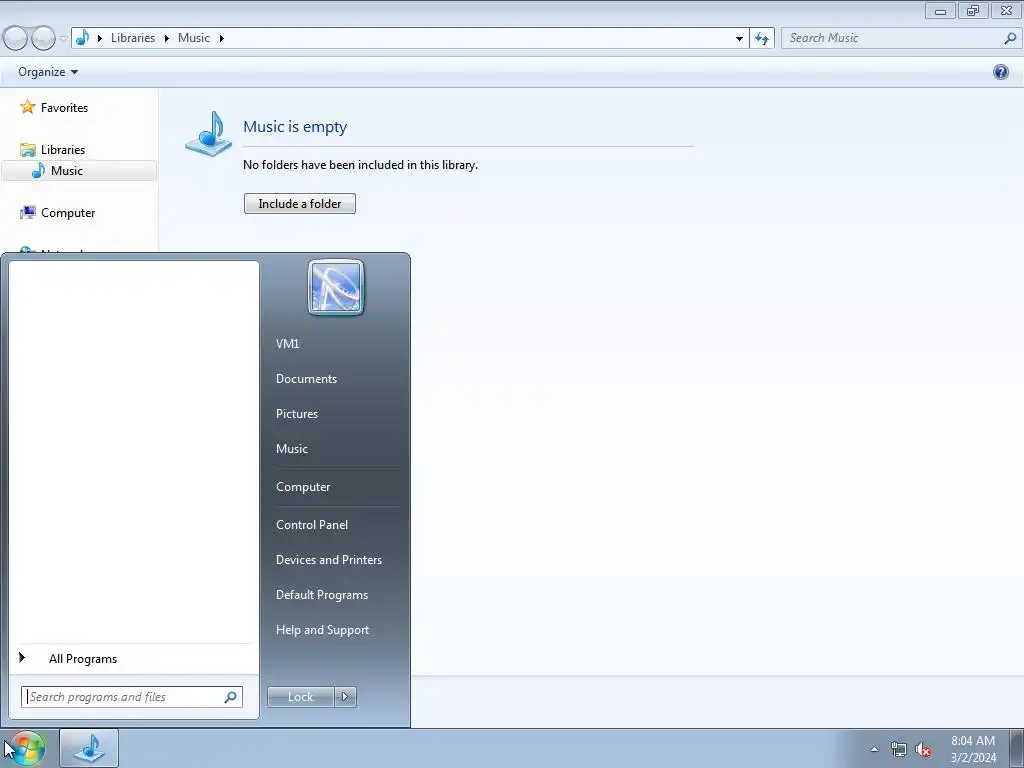
Task: Click the Computer icon in navigation pane
Action: pos(27,212)
